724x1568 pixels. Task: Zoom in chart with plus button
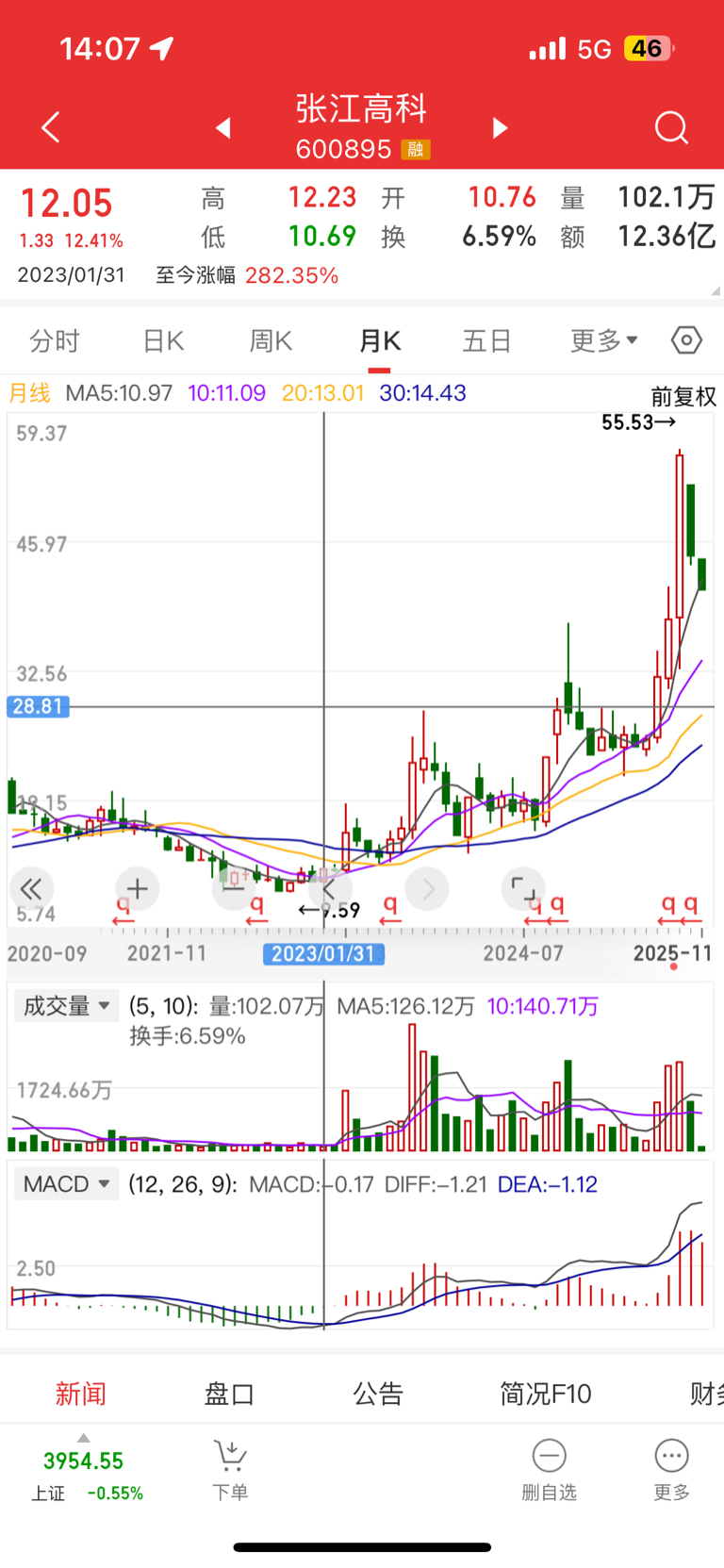[x=137, y=888]
